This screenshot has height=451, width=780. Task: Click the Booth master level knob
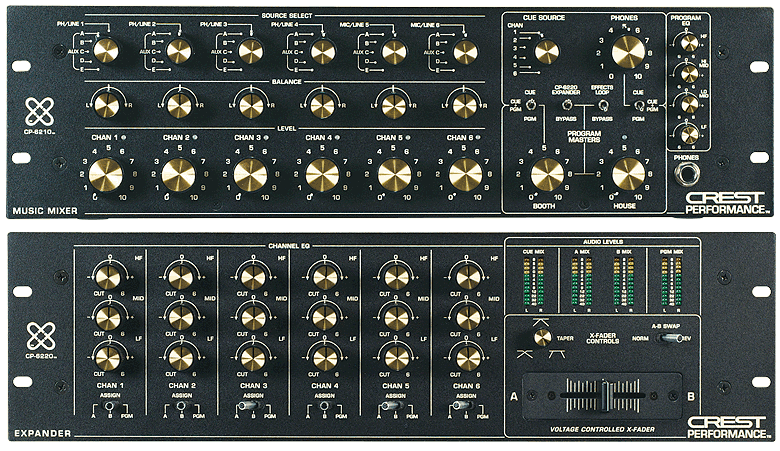[547, 175]
